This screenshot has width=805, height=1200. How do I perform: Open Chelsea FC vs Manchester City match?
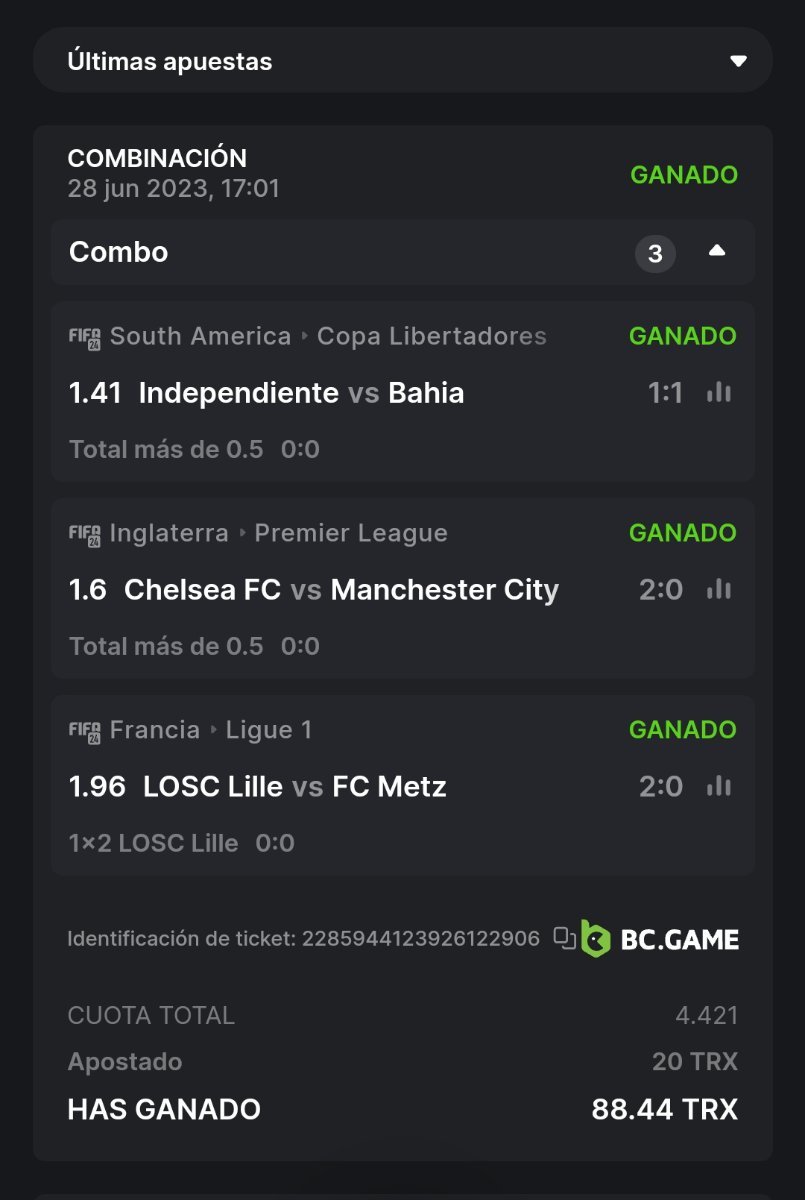click(x=341, y=590)
